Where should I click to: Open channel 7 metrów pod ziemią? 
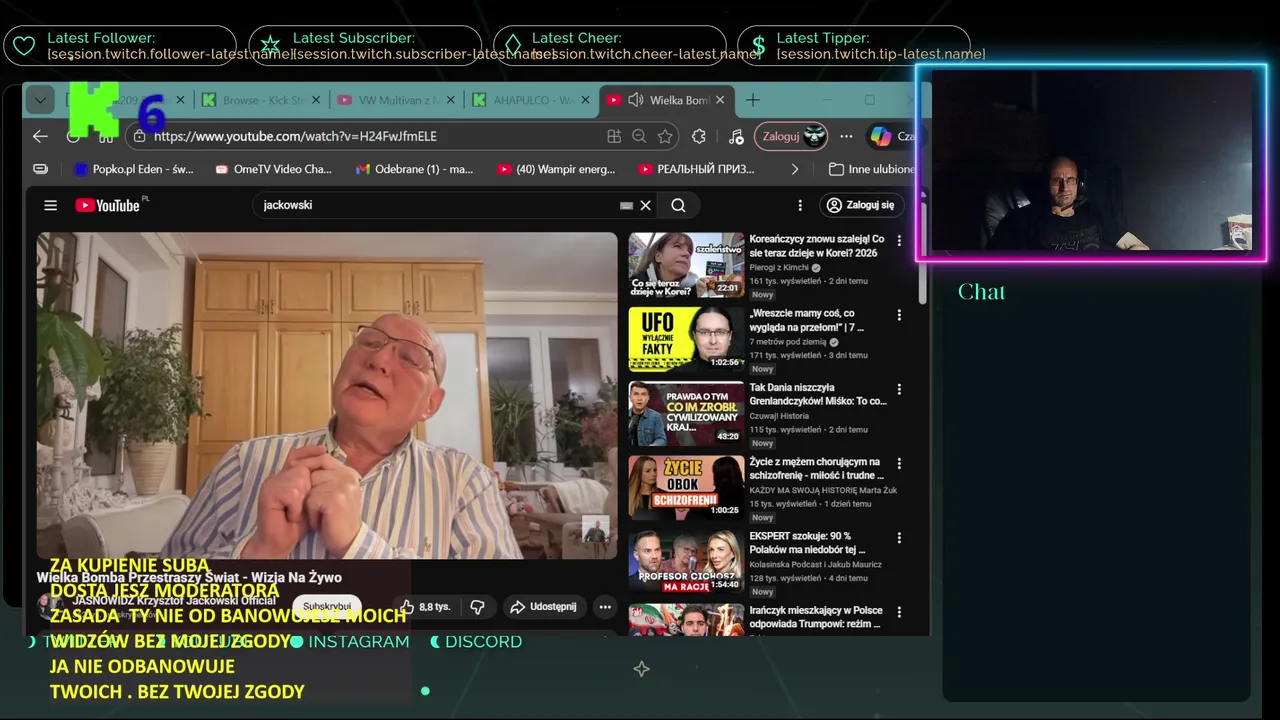788,342
